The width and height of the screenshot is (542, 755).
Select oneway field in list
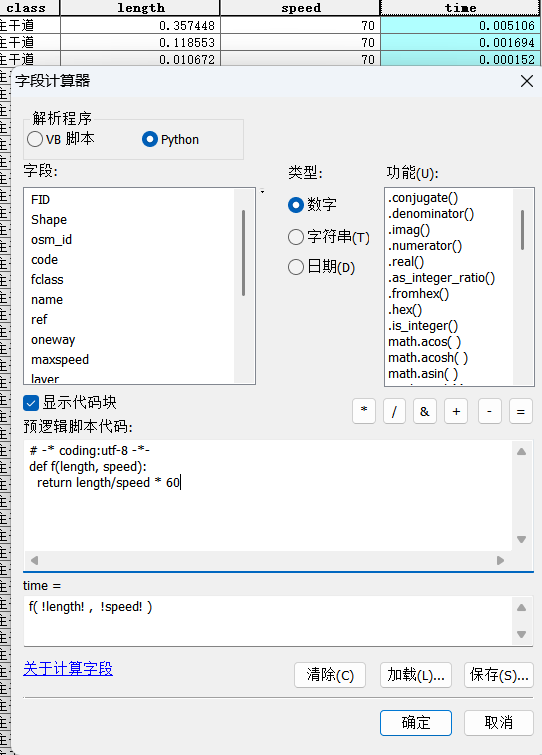53,339
